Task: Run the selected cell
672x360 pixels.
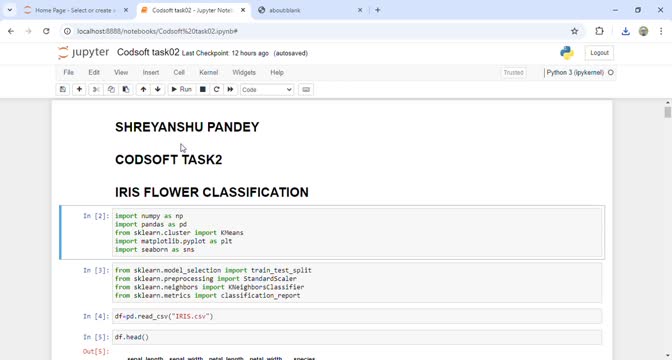Action: [x=181, y=90]
